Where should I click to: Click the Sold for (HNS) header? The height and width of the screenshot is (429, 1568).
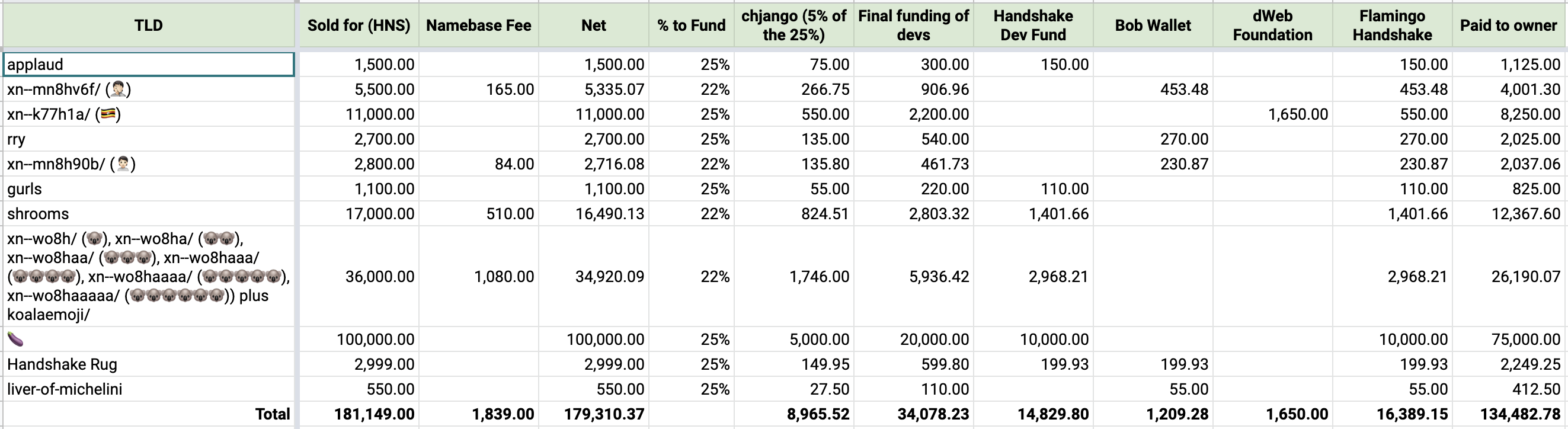[359, 25]
